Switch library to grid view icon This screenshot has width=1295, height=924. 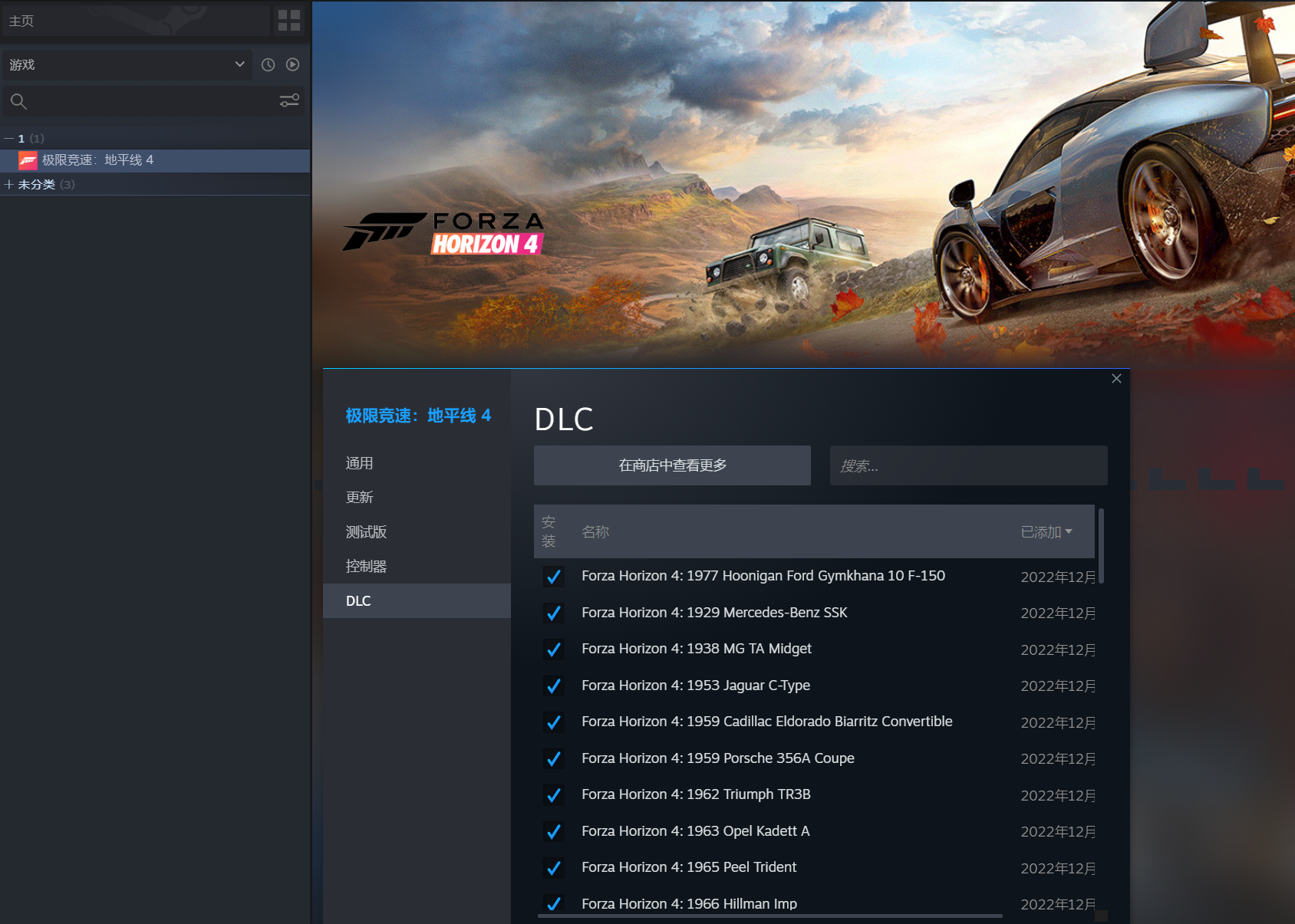point(289,21)
